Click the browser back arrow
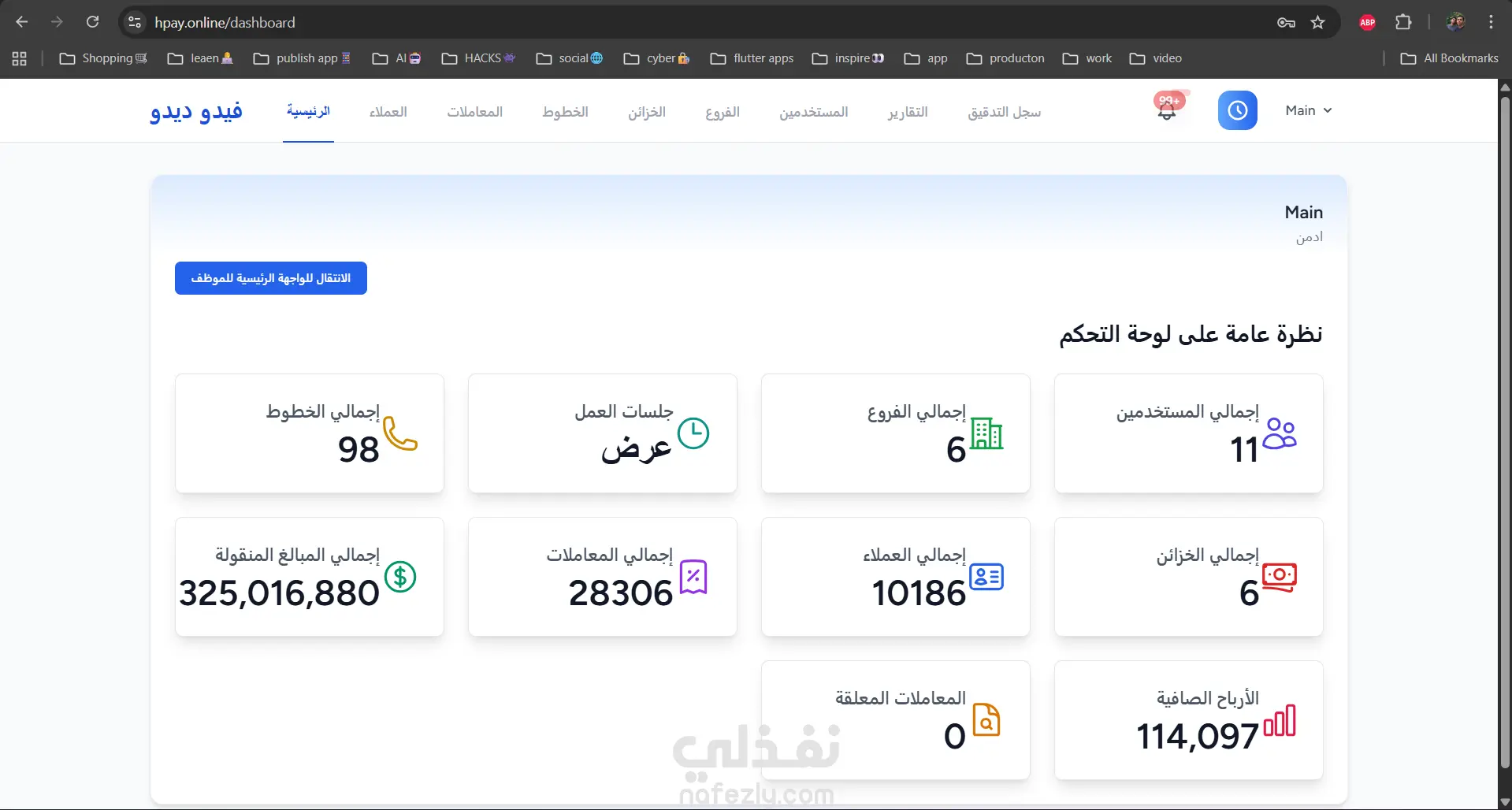Viewport: 1512px width, 810px height. click(22, 22)
